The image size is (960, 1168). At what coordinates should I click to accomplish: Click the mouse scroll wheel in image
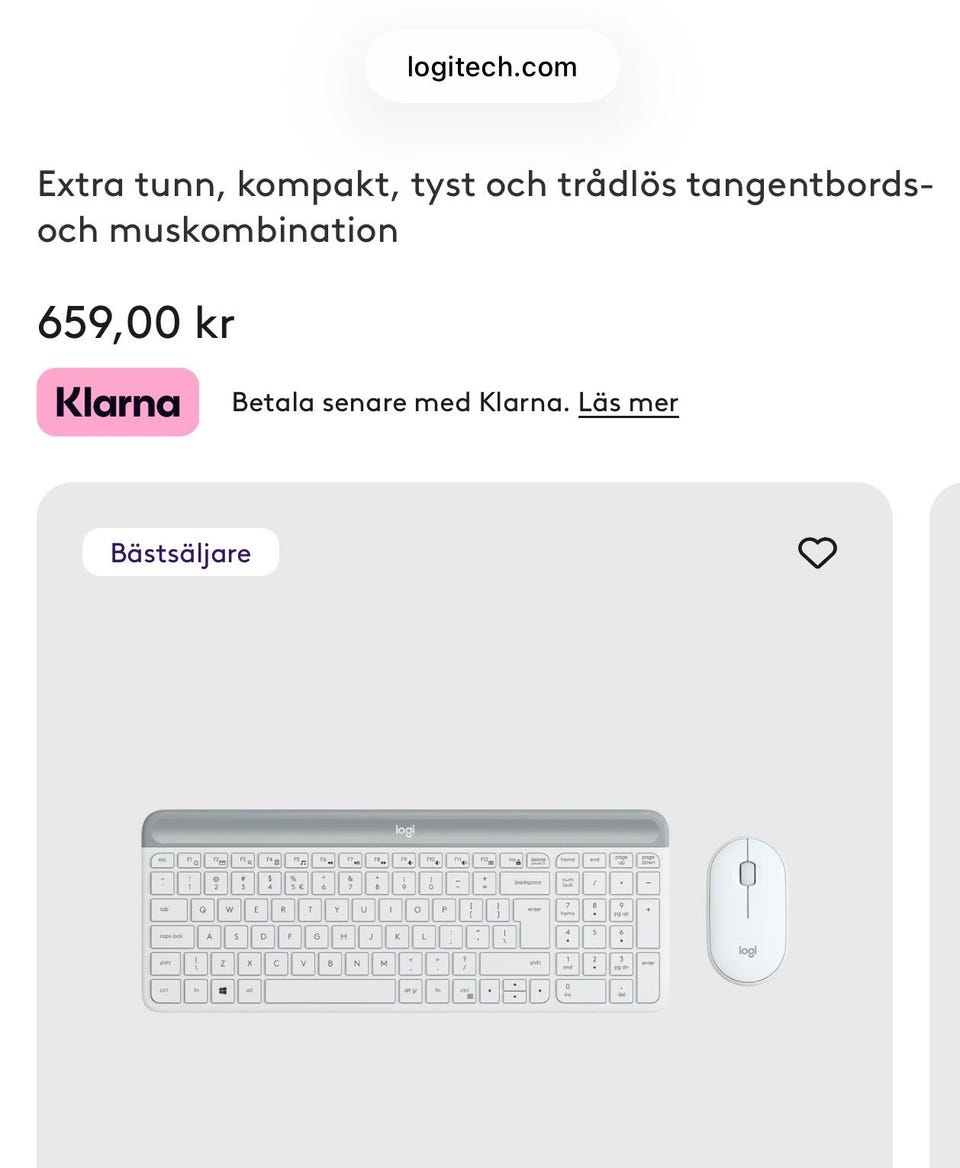coord(747,874)
